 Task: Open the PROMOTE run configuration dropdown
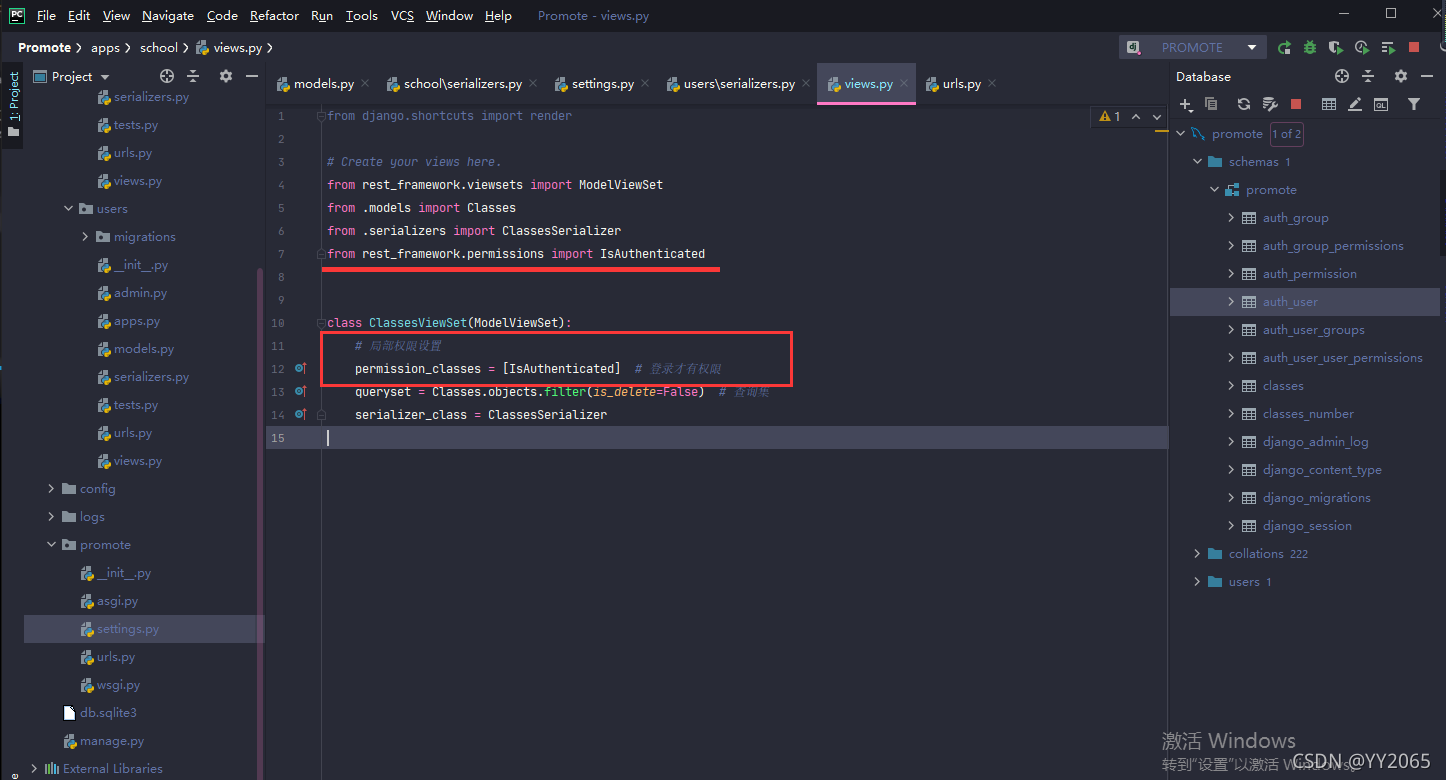[x=1252, y=47]
